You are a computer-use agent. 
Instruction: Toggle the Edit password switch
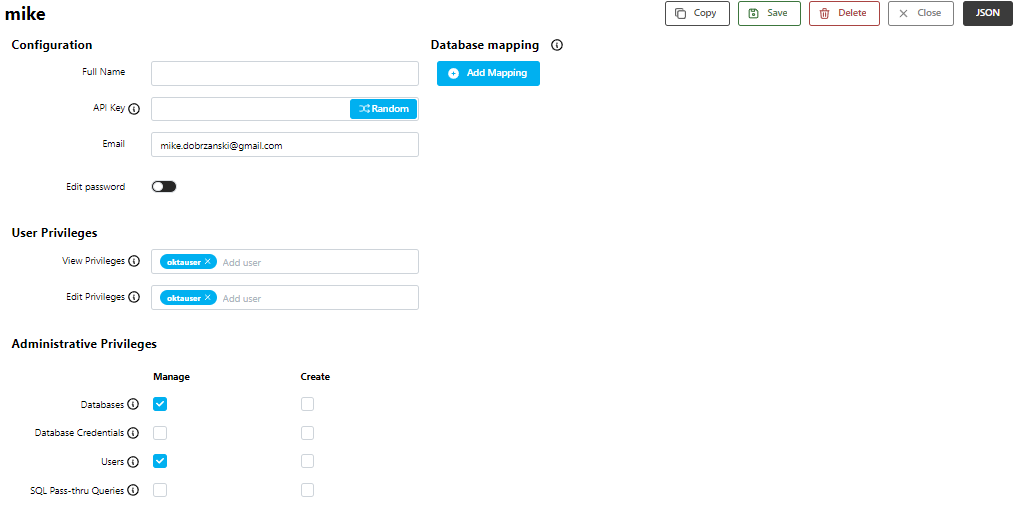pyautogui.click(x=164, y=187)
